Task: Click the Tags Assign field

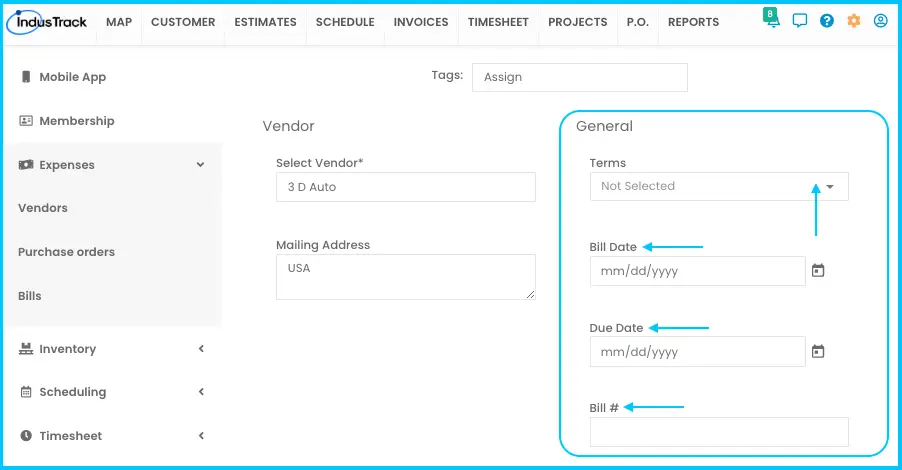Action: pos(579,77)
